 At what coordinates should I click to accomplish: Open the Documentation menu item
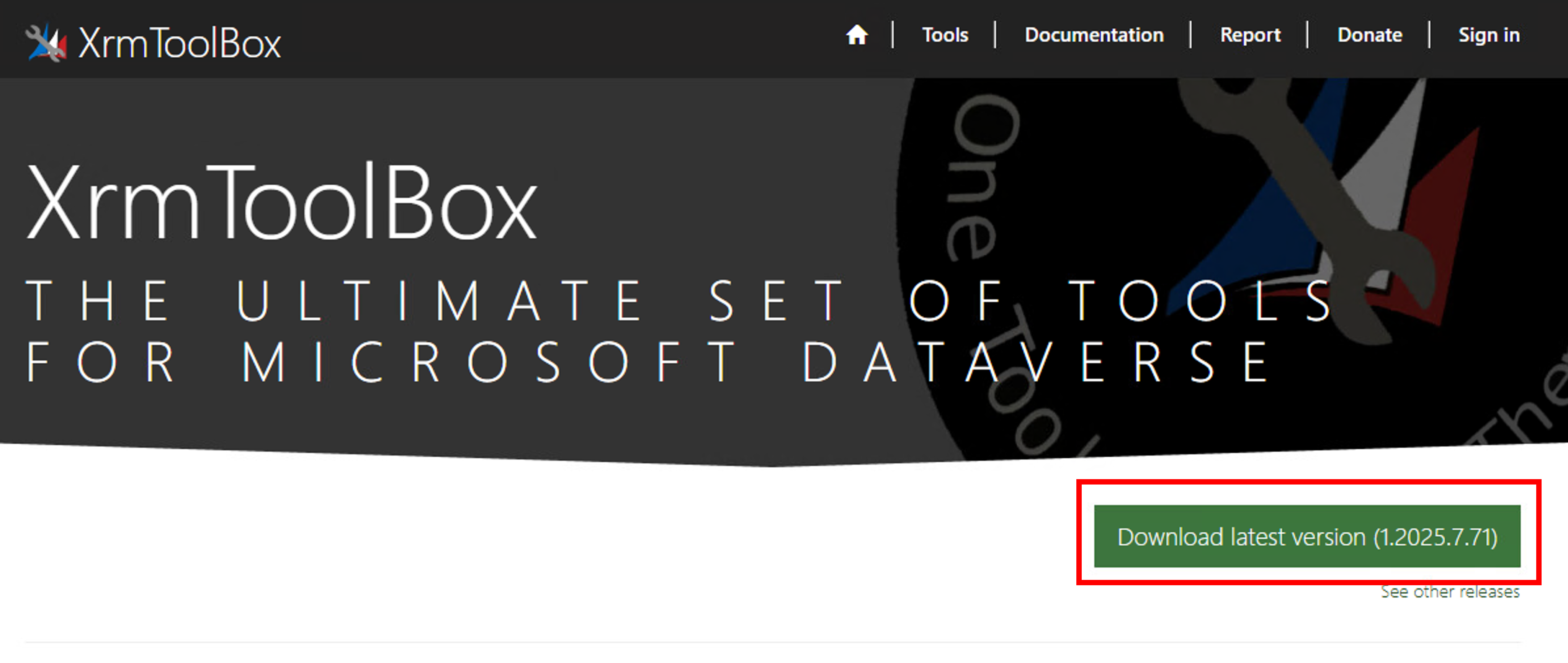click(1094, 35)
